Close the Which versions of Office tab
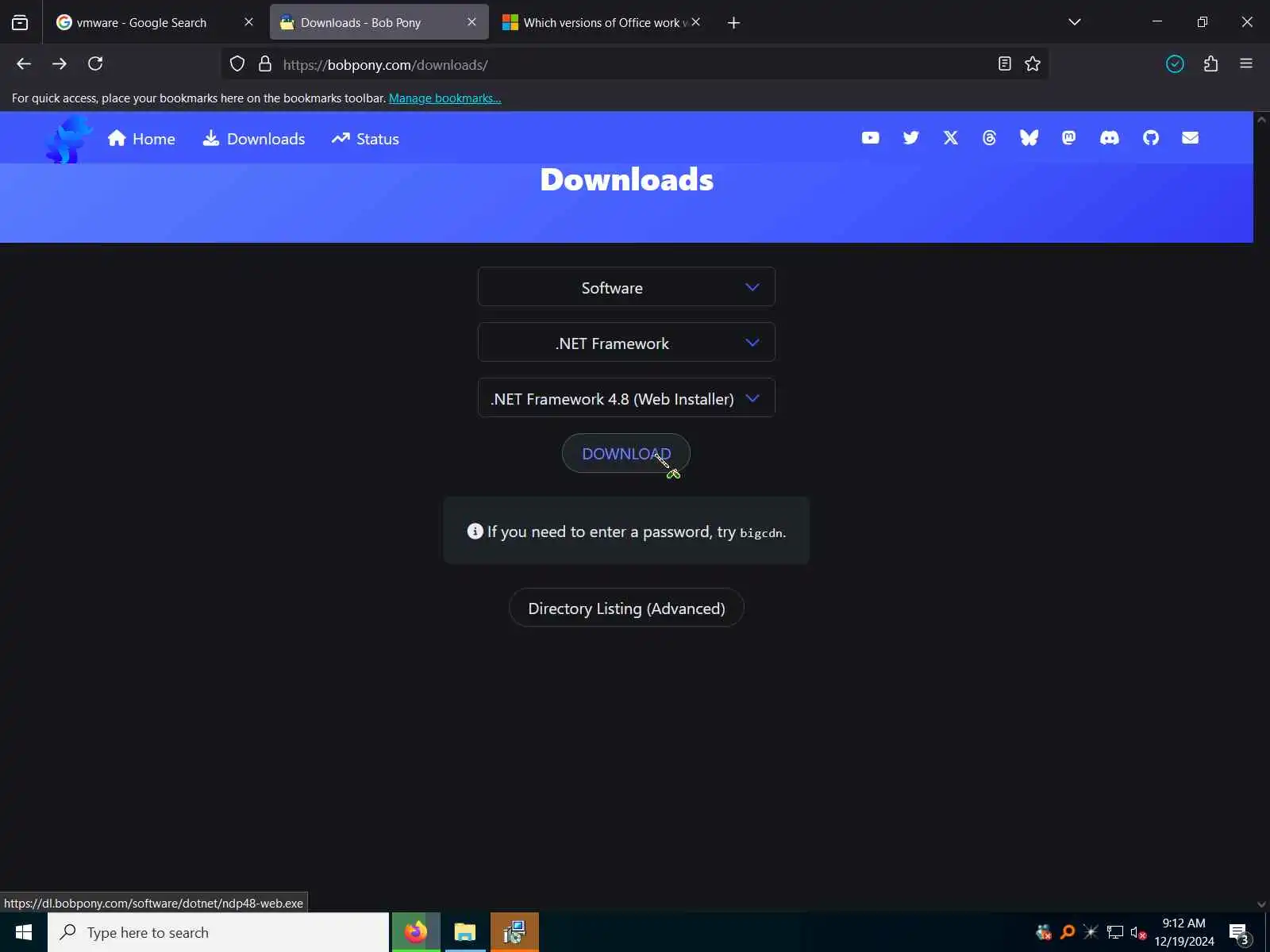The image size is (1270, 952). point(695,22)
